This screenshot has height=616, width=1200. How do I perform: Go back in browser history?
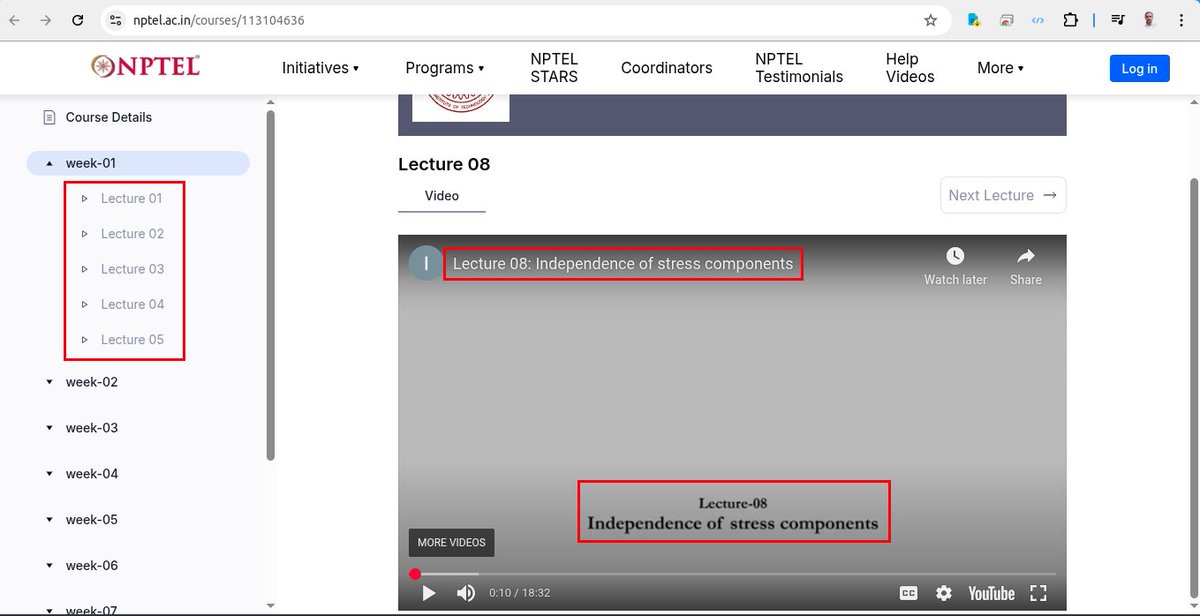(x=15, y=20)
